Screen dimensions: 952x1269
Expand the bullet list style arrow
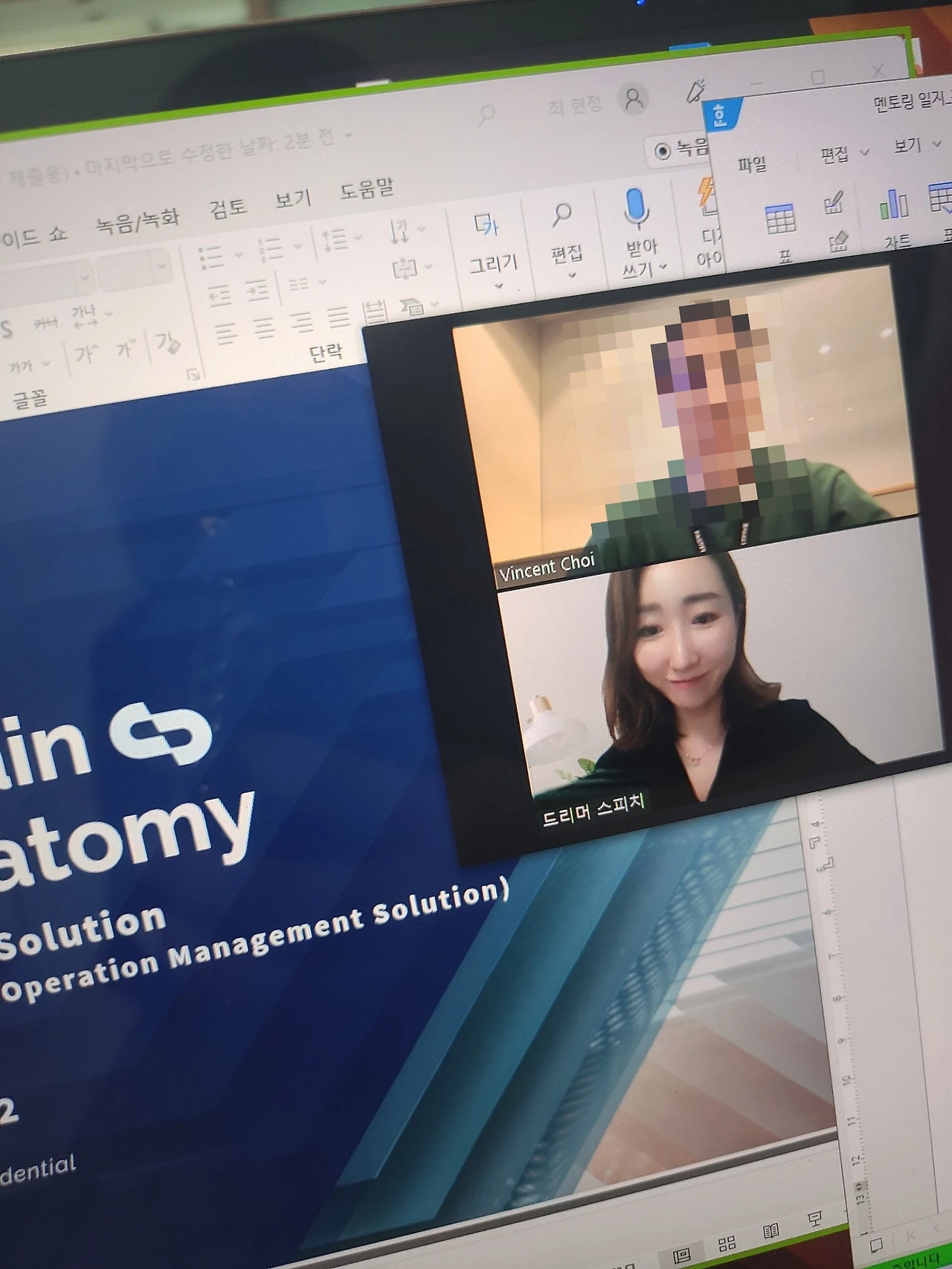tap(239, 254)
